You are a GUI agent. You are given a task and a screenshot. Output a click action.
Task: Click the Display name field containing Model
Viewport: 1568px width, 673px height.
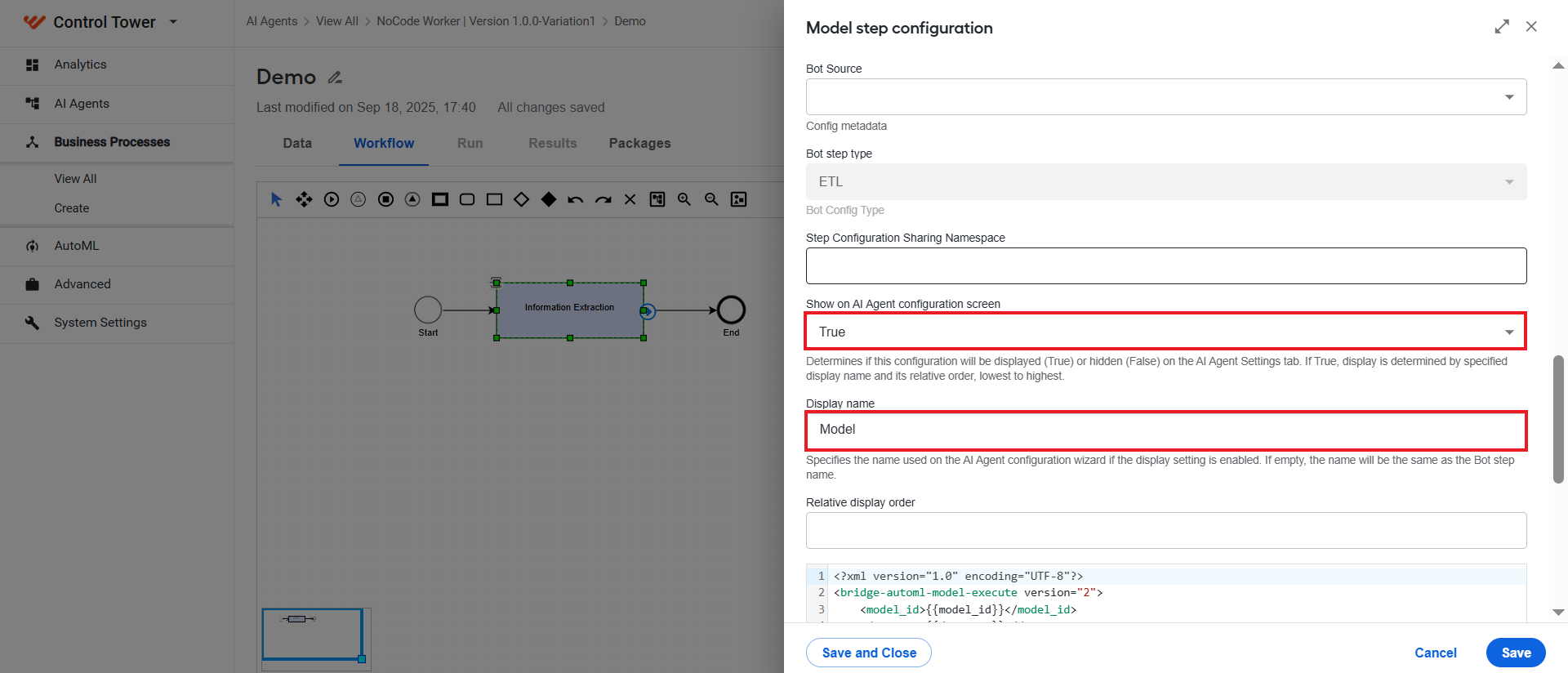[1166, 430]
